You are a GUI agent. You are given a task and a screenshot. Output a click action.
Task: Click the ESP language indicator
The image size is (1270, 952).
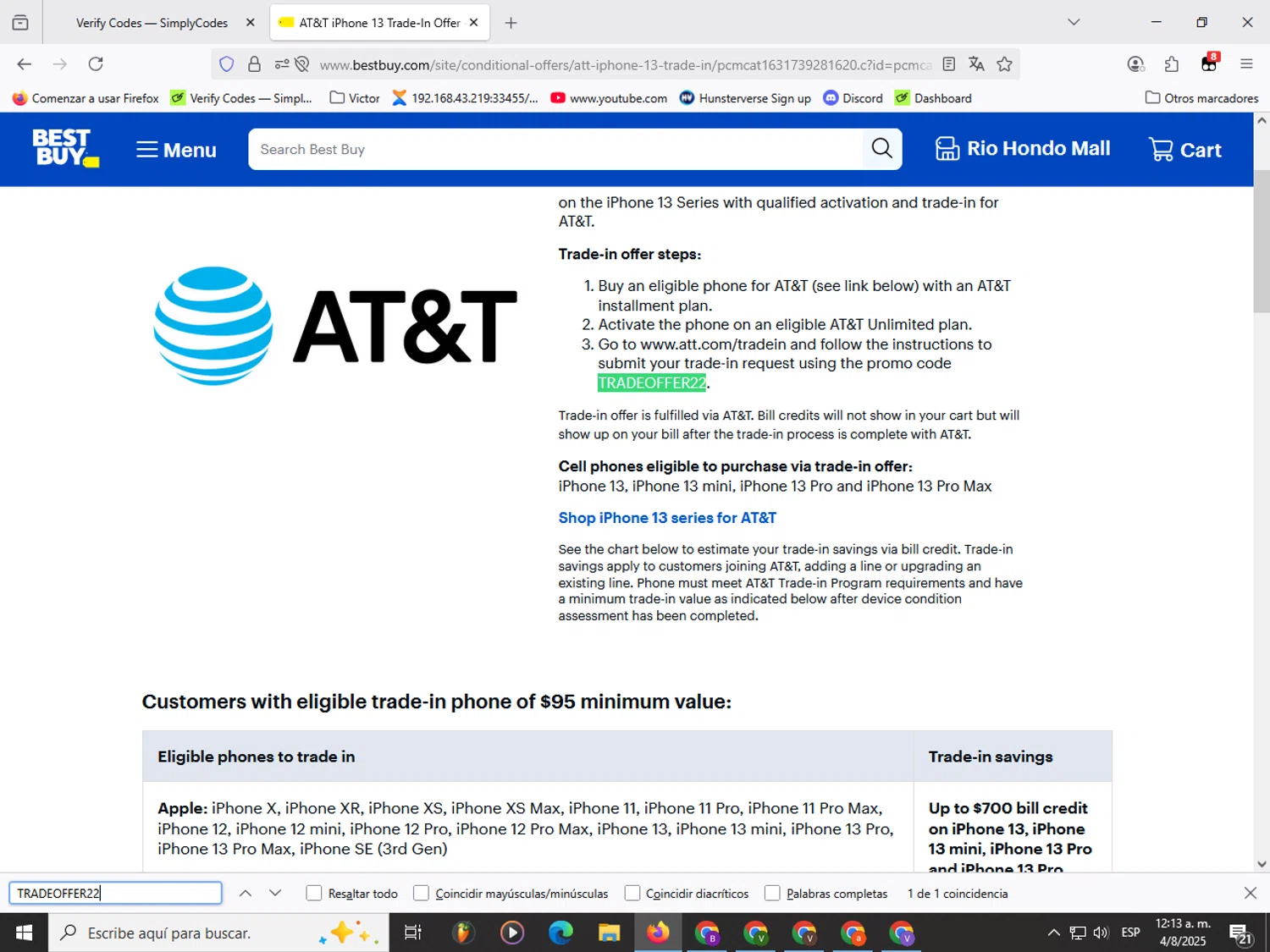1130,933
